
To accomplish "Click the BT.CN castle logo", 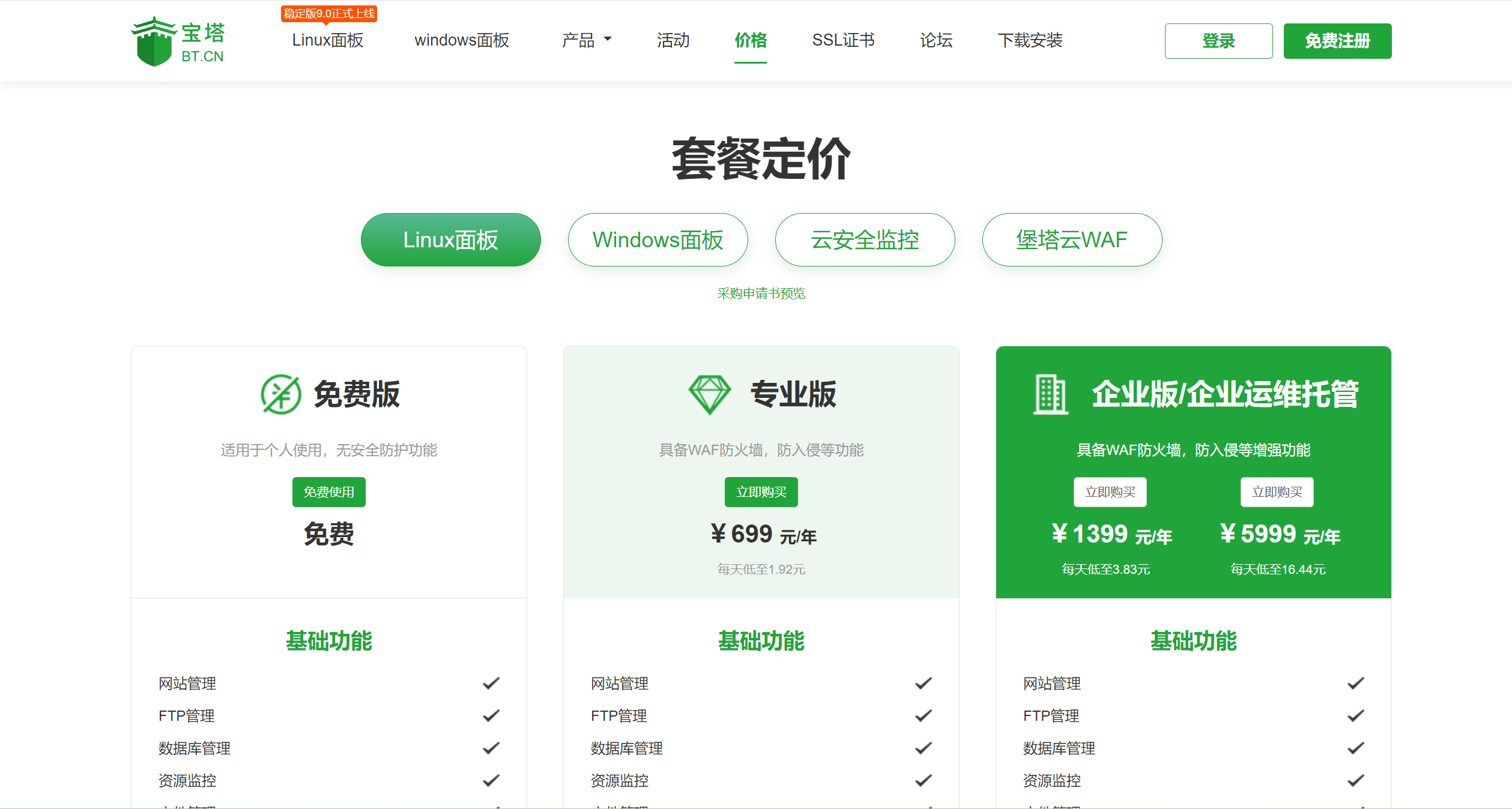I will [154, 41].
